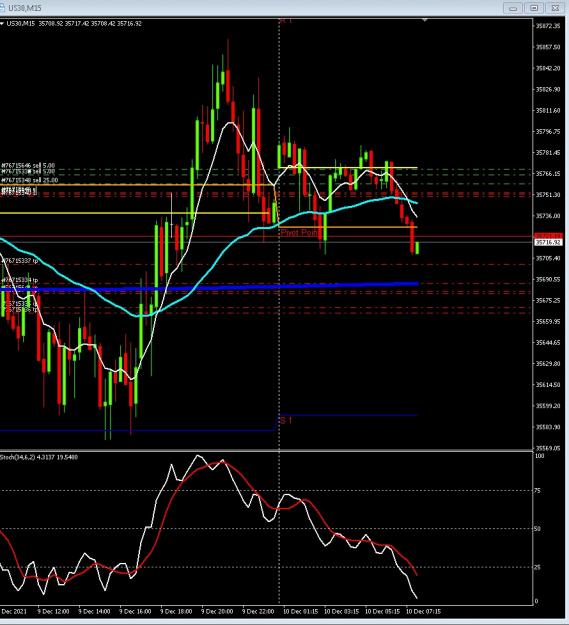Click current price tag 35716.92 on price scale
Image resolution: width=569 pixels, height=625 pixels.
pyautogui.click(x=548, y=242)
